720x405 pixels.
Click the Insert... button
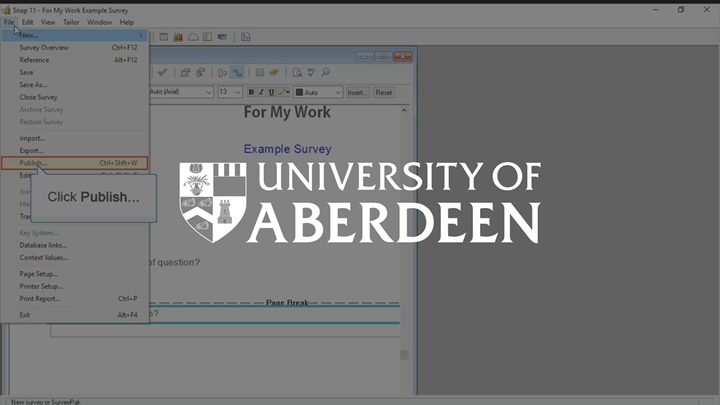357,92
